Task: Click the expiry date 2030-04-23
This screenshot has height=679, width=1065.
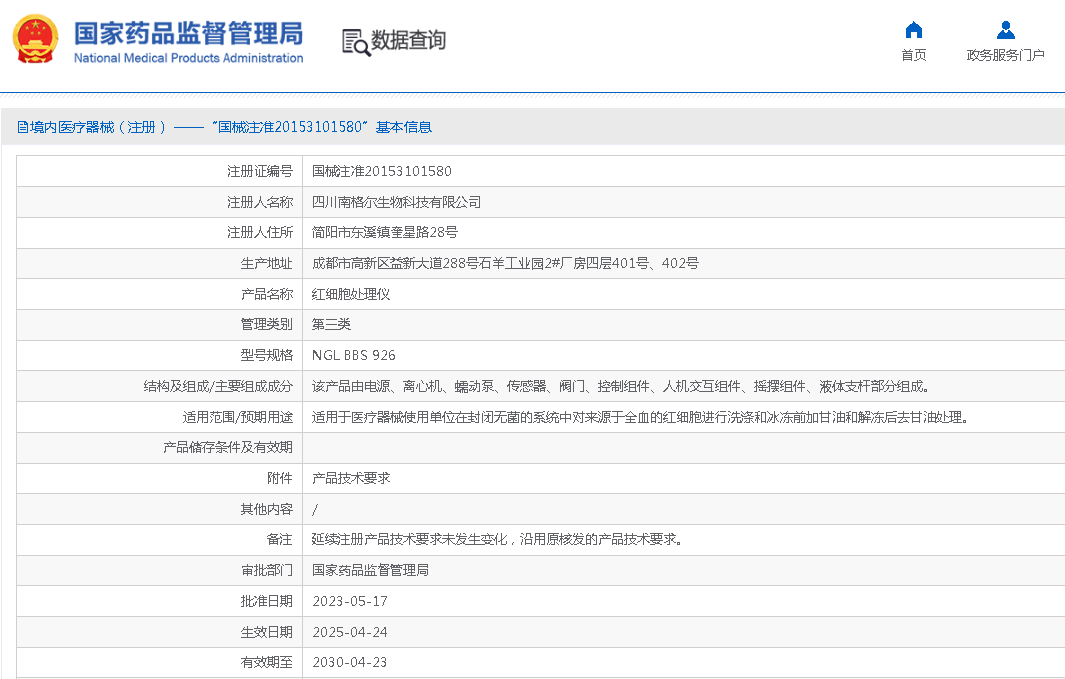Action: point(349,662)
